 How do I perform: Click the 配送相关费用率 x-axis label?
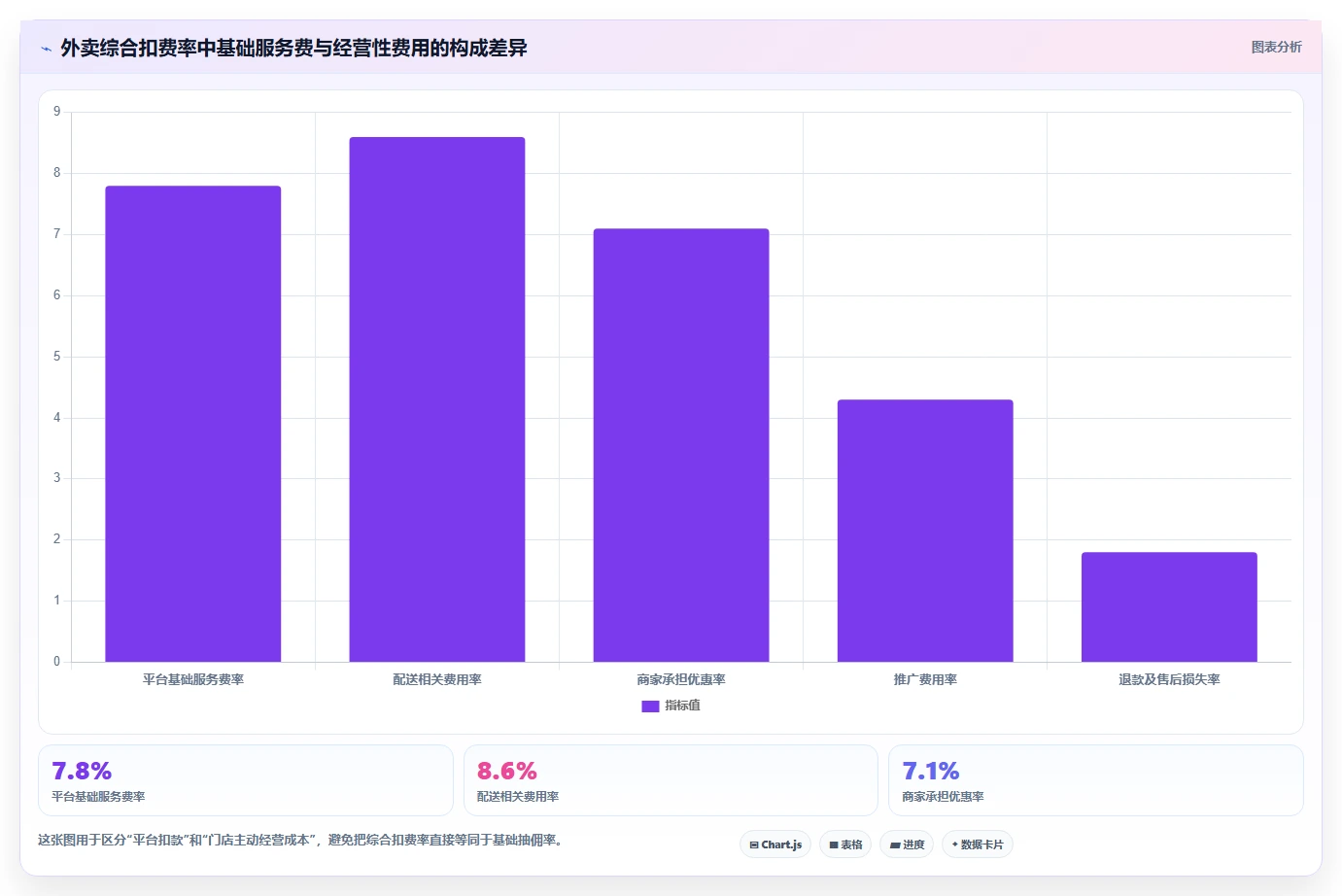[x=437, y=679]
